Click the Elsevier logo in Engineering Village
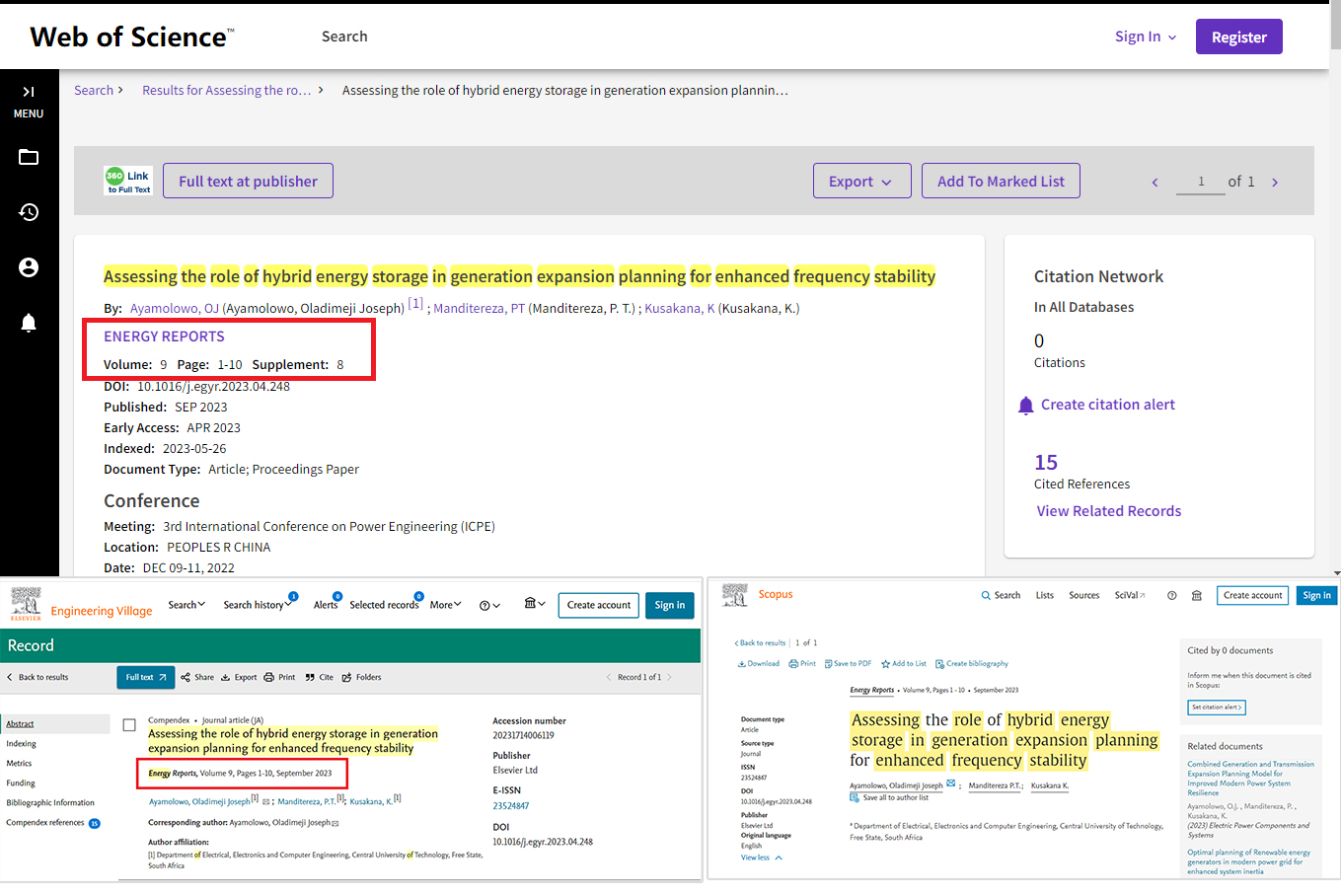1341x896 pixels. [26, 604]
